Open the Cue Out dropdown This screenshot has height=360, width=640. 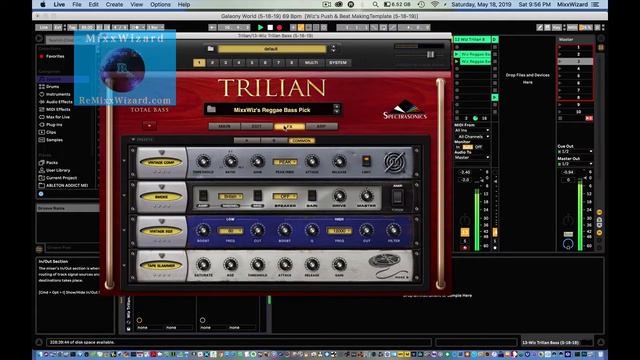coord(575,151)
